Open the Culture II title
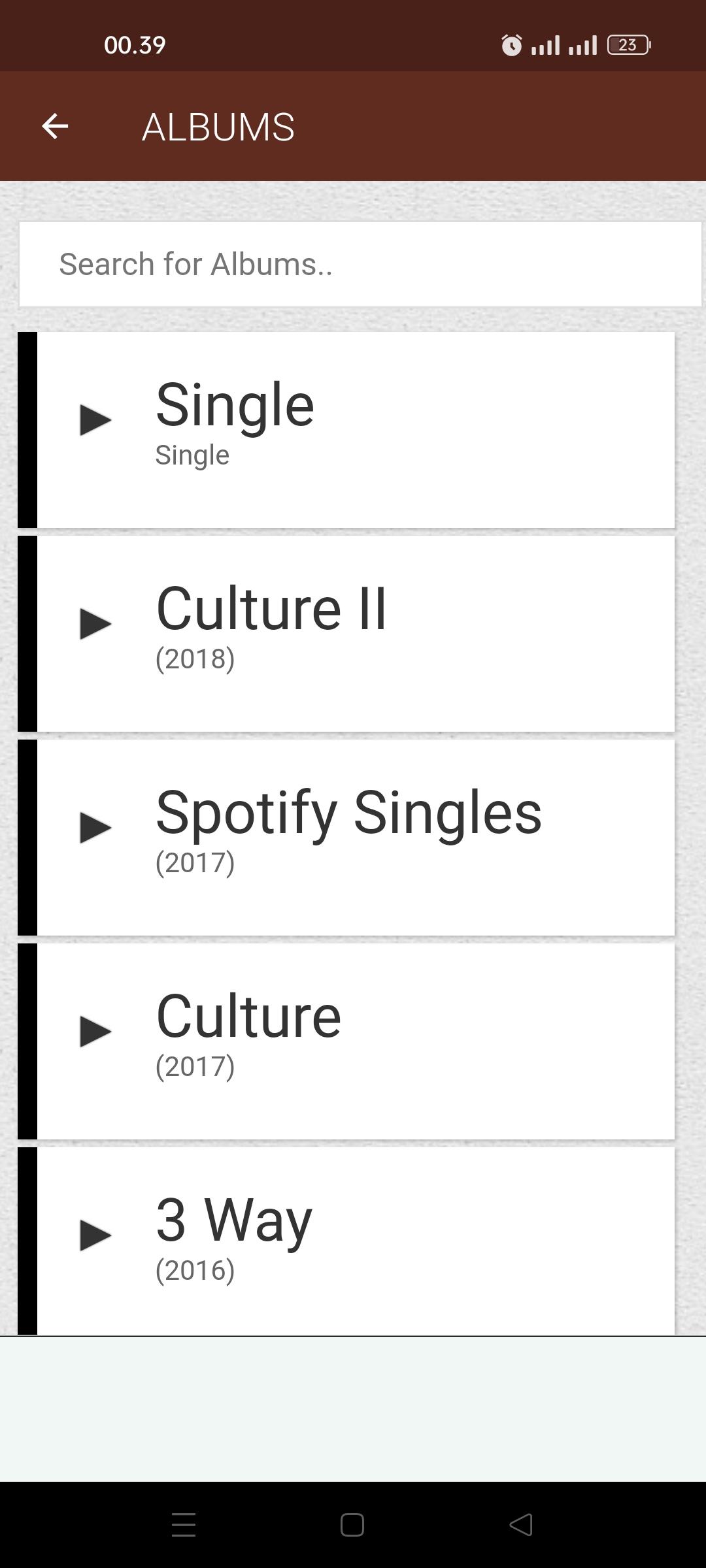 [x=271, y=609]
